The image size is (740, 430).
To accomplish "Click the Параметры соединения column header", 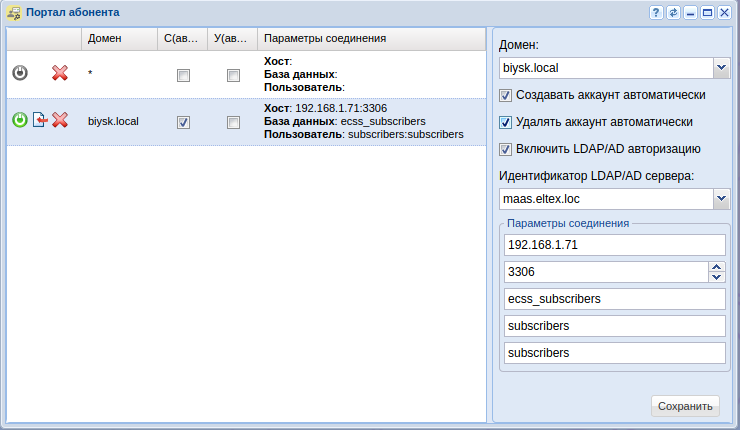I will coord(325,39).
